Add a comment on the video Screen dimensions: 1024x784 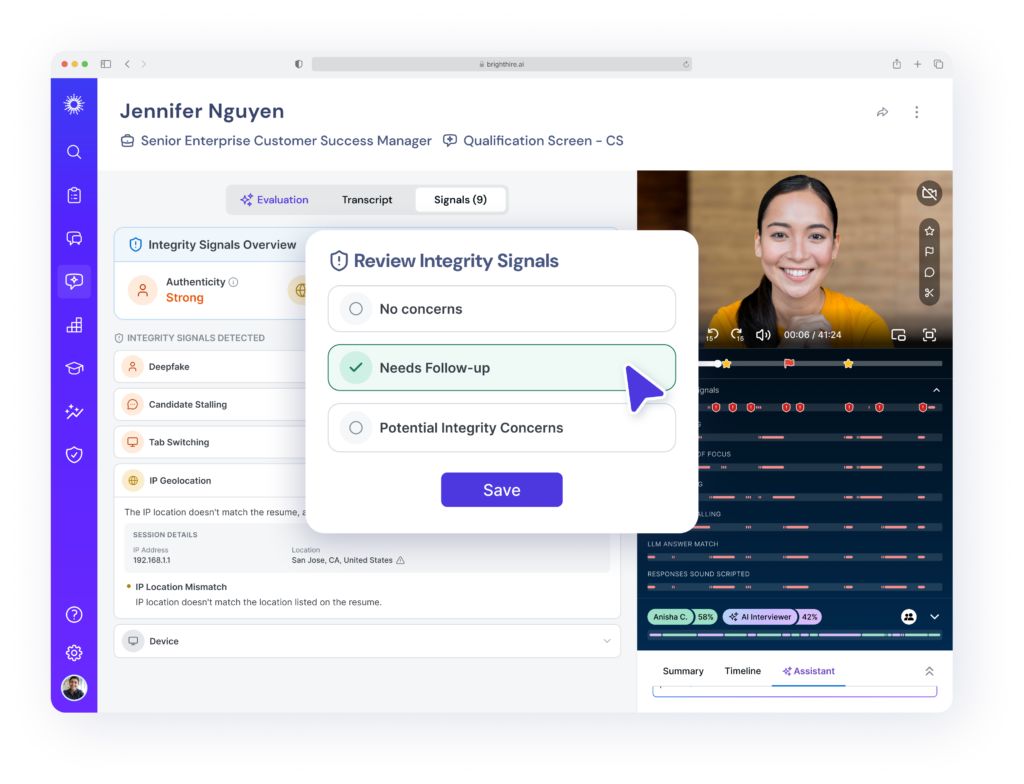[x=929, y=272]
